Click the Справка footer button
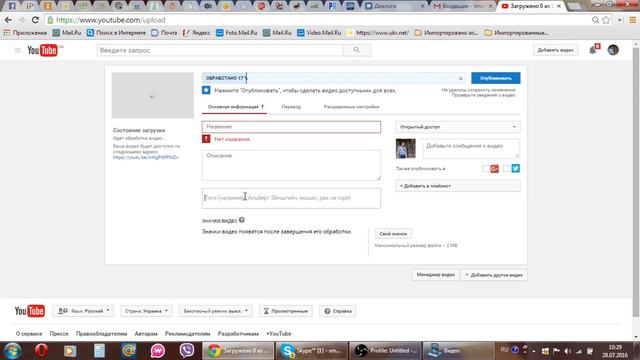Image resolution: width=640 pixels, height=360 pixels. point(338,311)
